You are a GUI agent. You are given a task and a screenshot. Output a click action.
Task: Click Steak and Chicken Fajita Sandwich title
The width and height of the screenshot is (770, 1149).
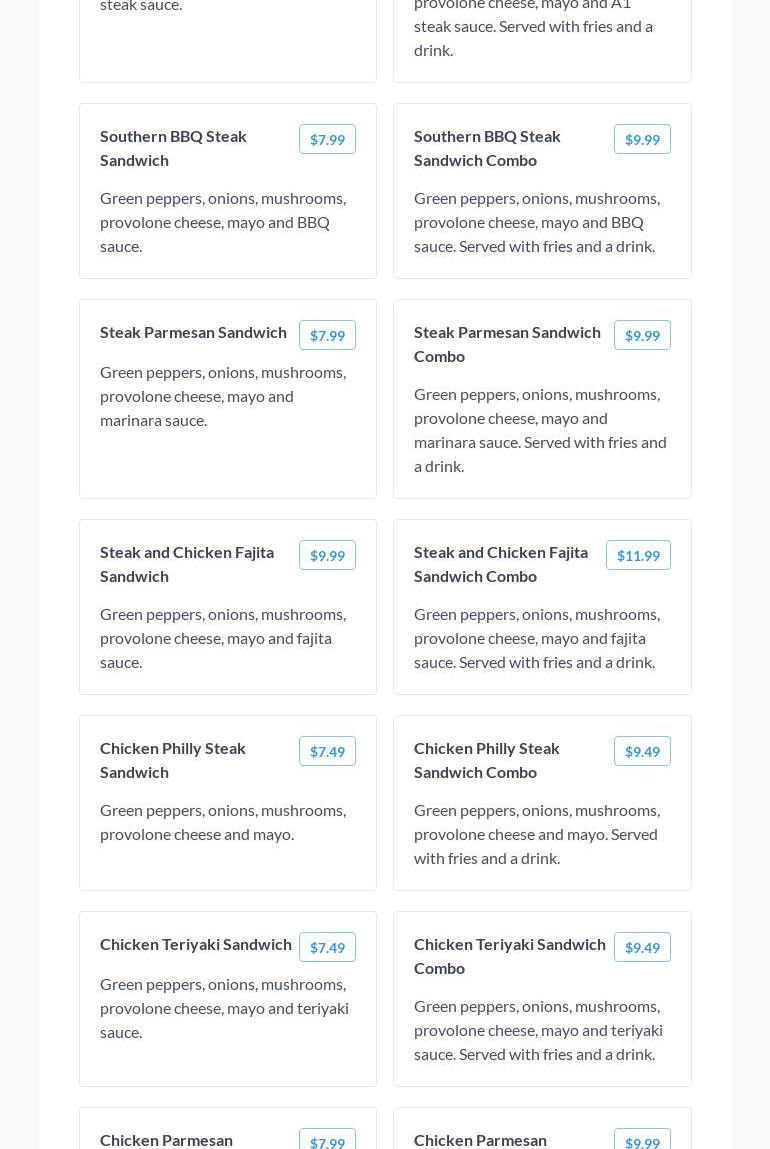[187, 564]
